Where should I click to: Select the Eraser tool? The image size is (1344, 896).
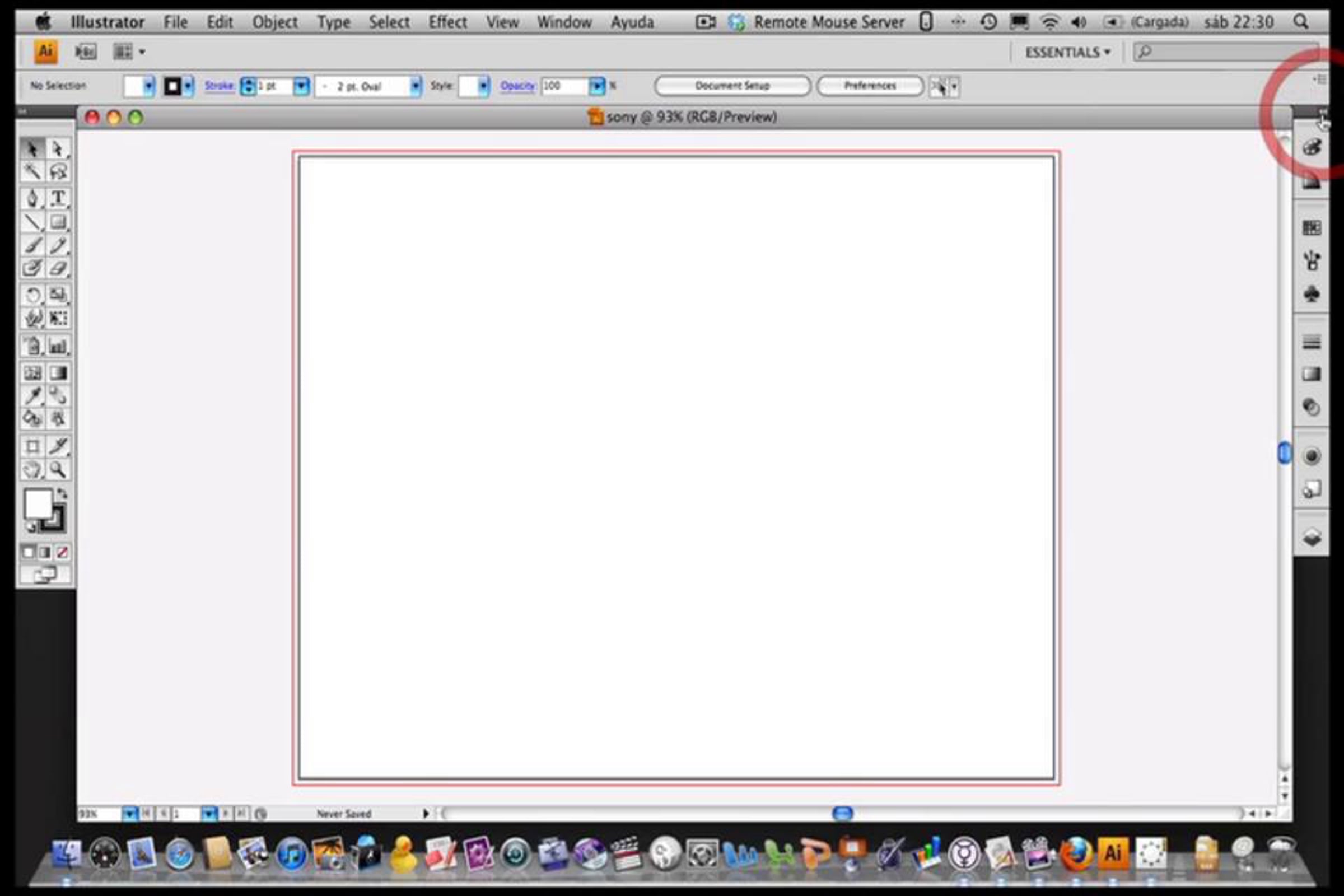[58, 268]
